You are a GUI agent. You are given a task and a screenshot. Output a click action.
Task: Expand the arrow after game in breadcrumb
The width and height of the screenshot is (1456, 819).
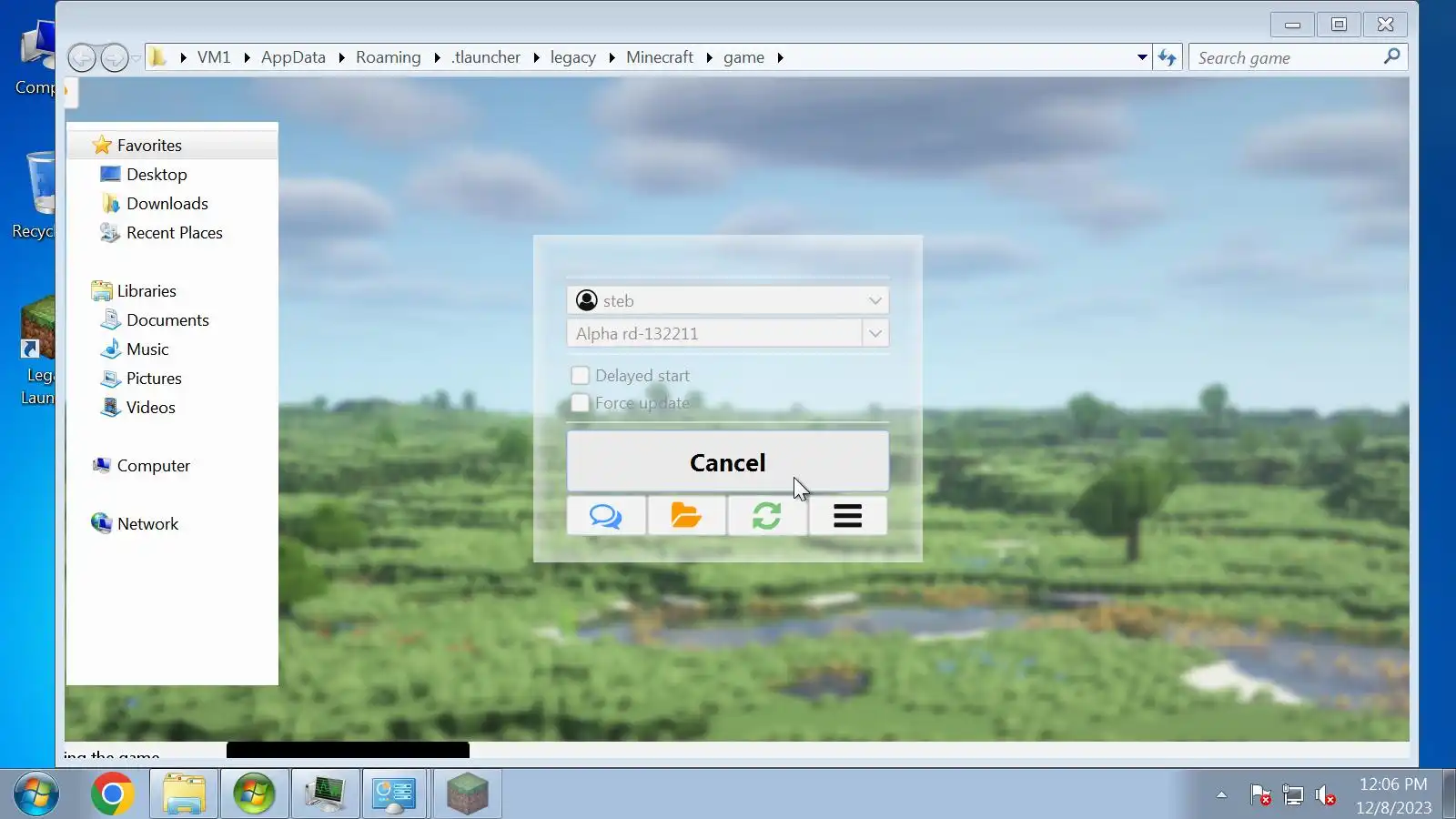coord(780,57)
